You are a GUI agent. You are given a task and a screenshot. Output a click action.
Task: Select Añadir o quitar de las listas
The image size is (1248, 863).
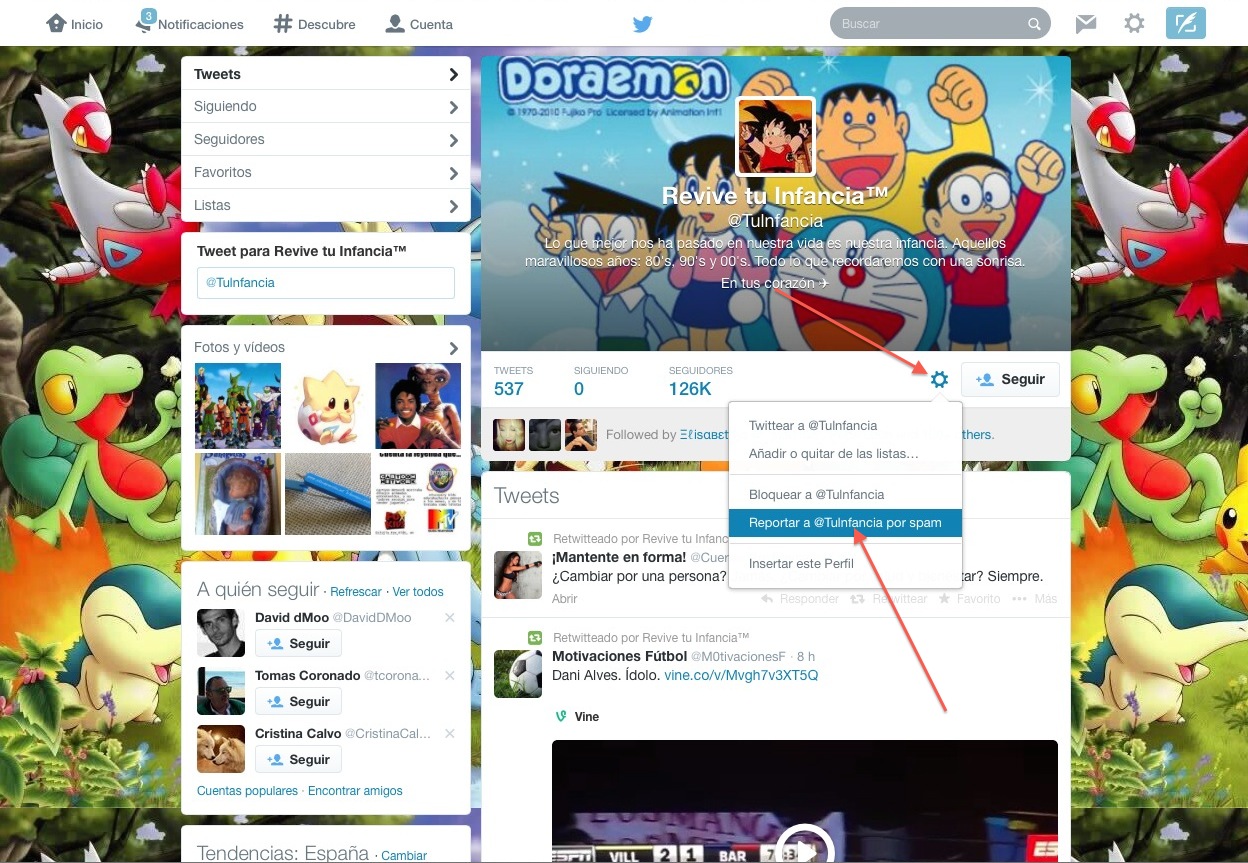pyautogui.click(x=845, y=454)
